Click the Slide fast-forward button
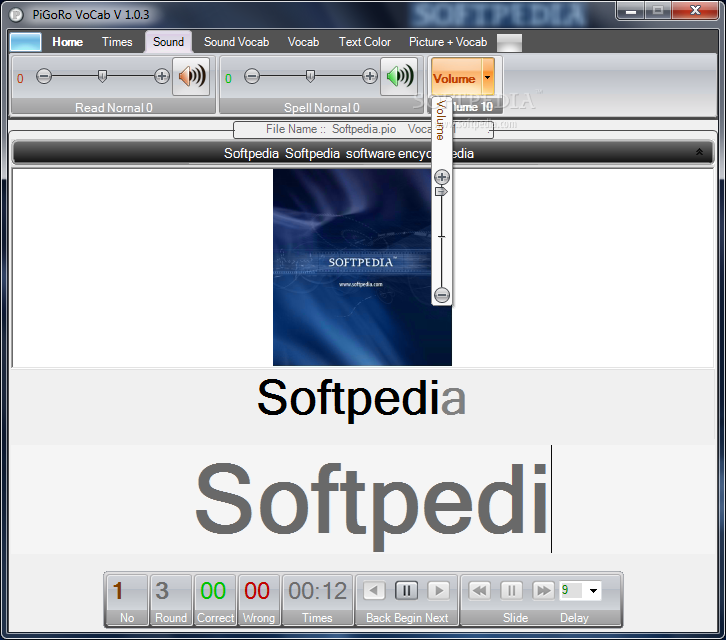This screenshot has height=640, width=726. coord(543,590)
